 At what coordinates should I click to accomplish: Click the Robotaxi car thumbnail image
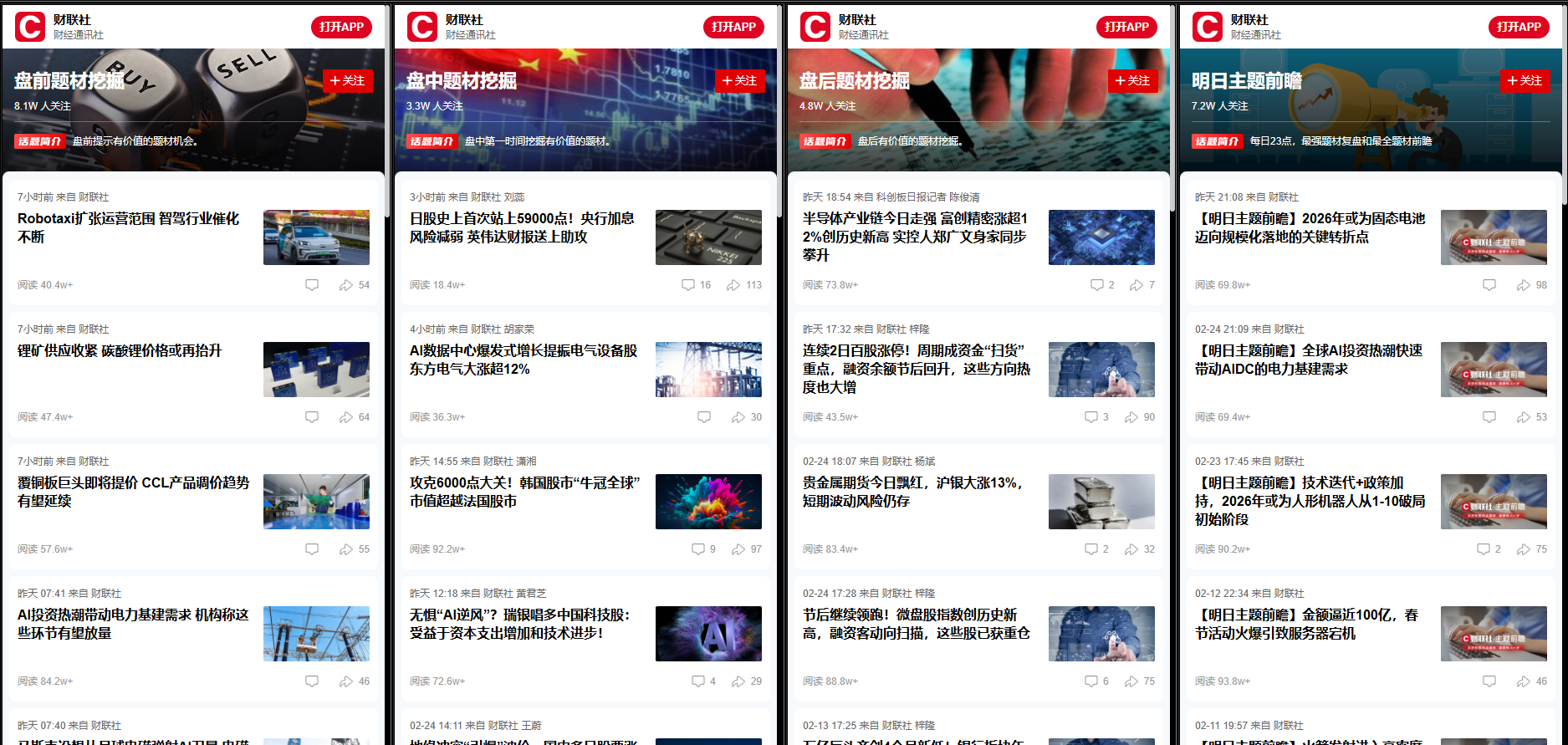[x=316, y=237]
